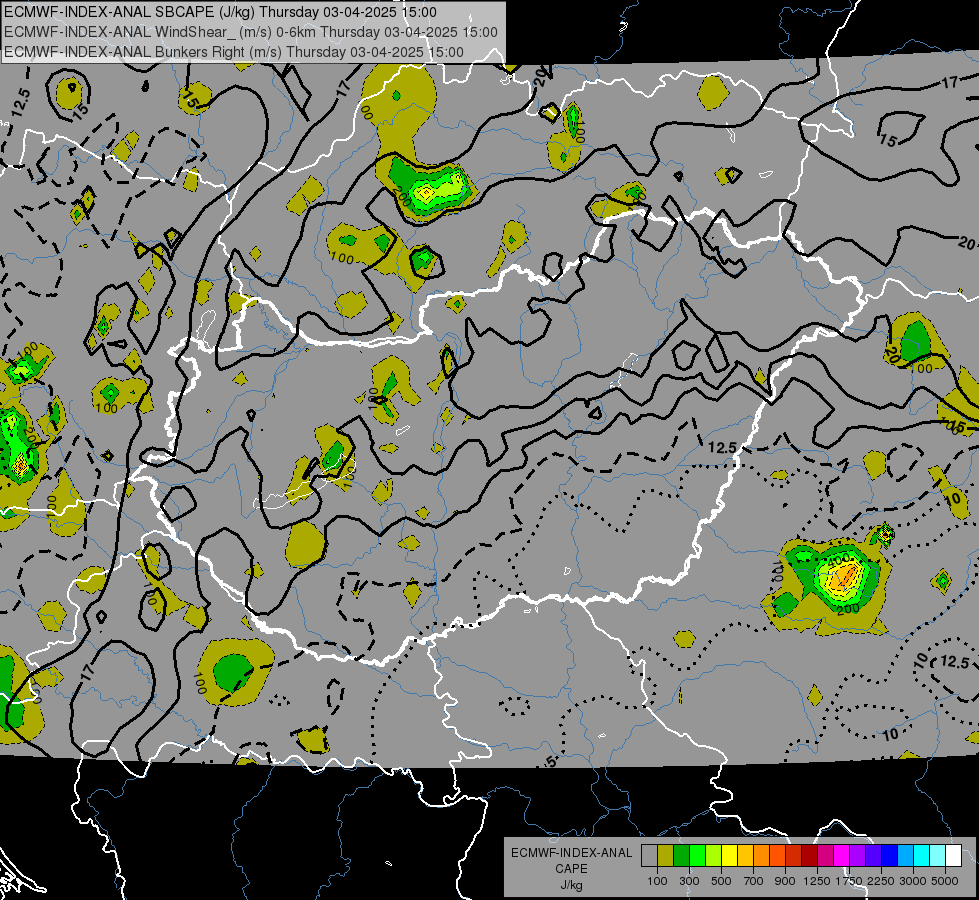Click the pure yellow legend swatch
The width and height of the screenshot is (979, 900).
[x=729, y=856]
